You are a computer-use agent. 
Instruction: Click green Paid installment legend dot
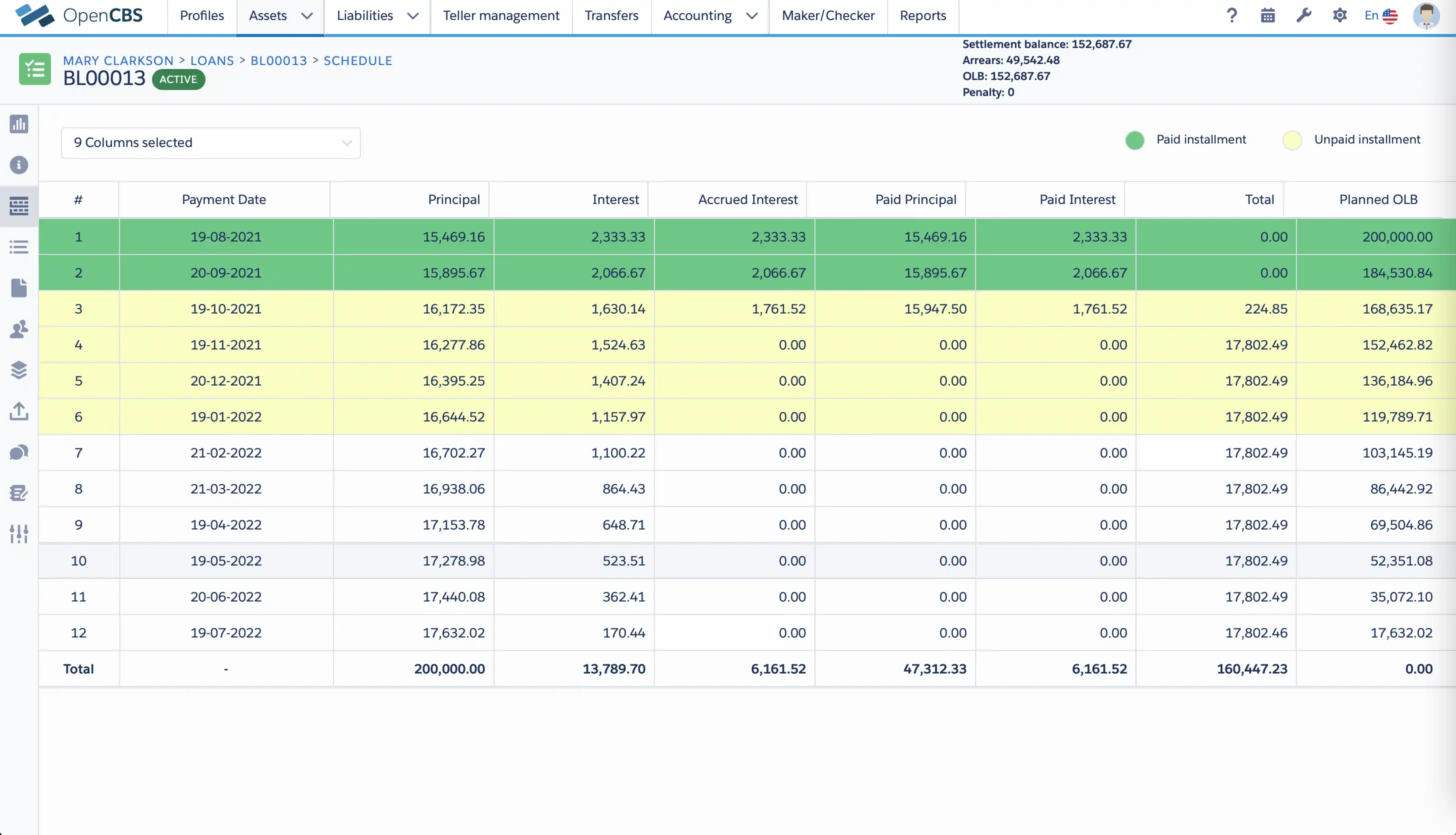(1134, 140)
